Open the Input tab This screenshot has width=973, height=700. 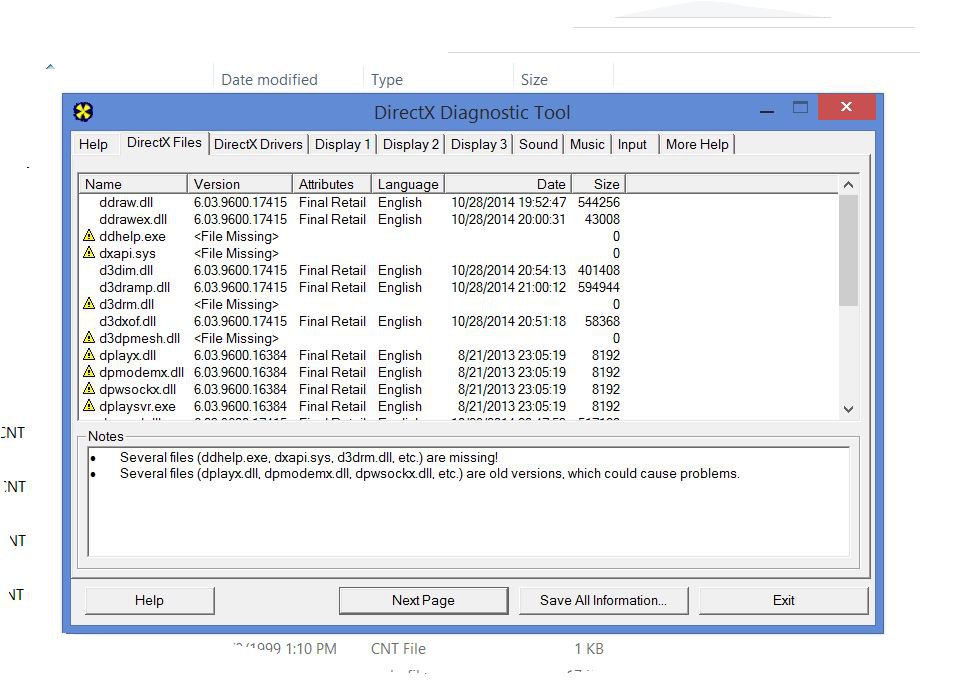(x=632, y=145)
